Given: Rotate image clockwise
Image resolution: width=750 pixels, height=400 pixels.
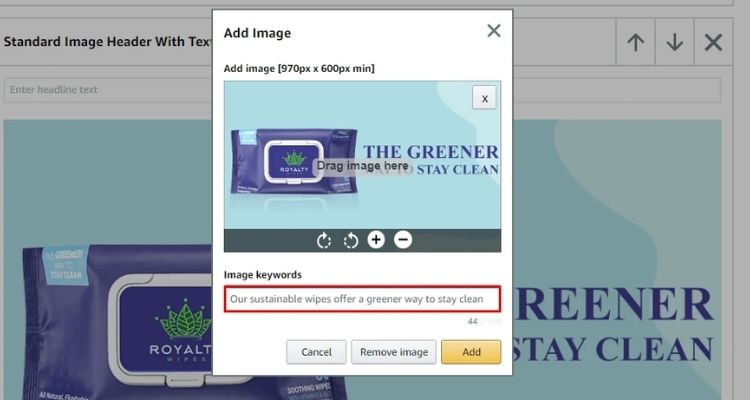Looking at the screenshot, I should click(324, 240).
